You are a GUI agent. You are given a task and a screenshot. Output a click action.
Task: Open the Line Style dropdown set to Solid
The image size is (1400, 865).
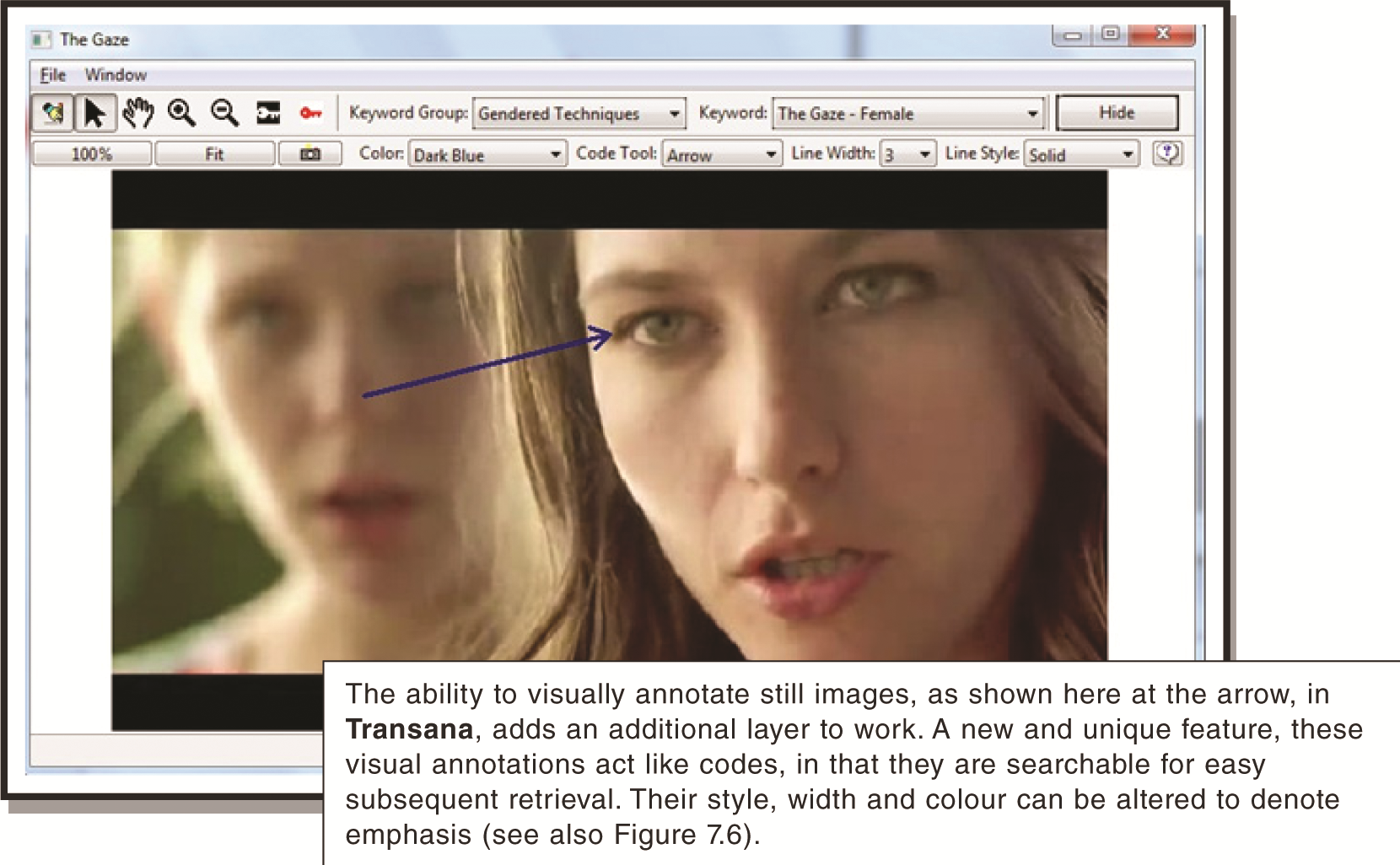pyautogui.click(x=1081, y=155)
